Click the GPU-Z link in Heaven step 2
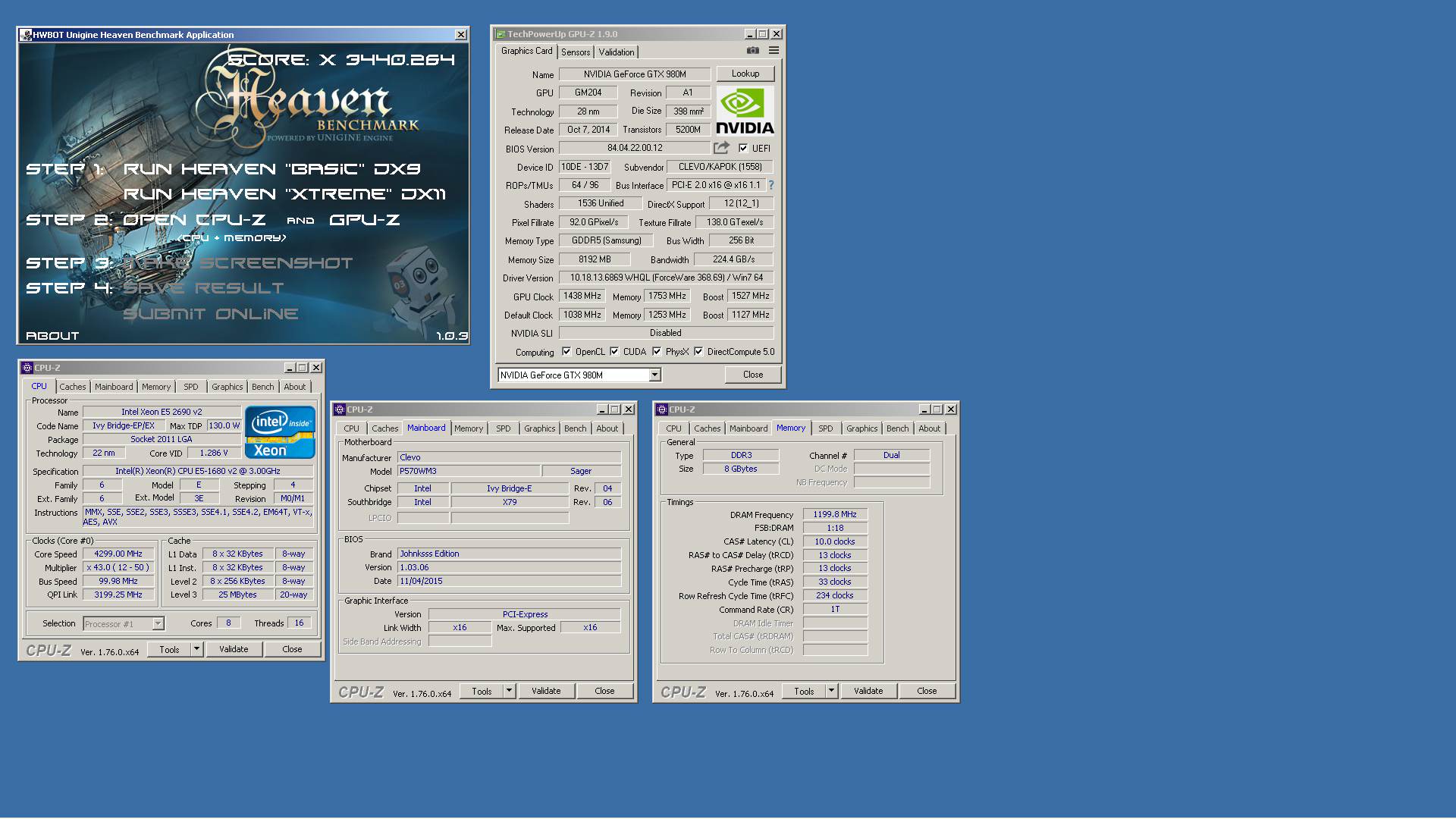 coord(364,220)
